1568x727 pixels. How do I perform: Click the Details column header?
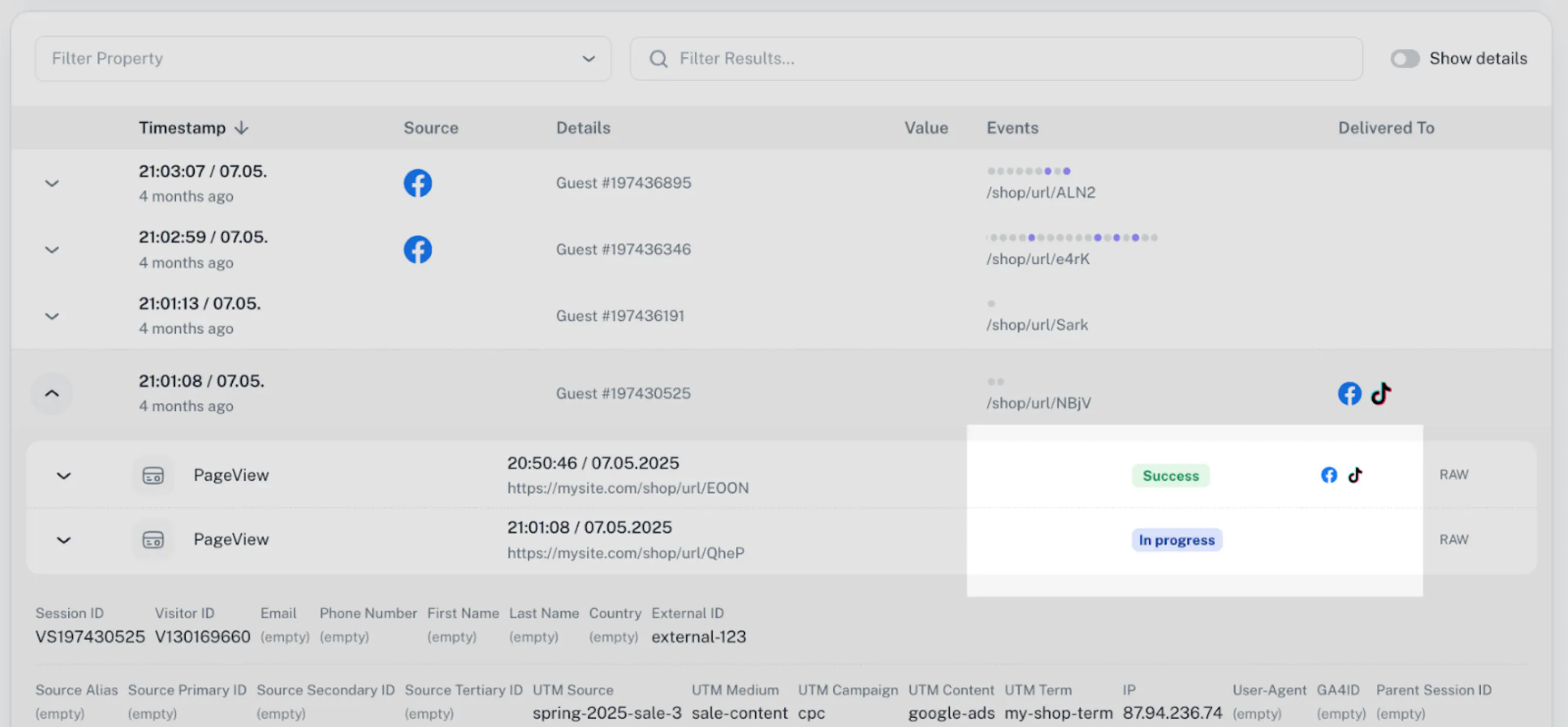(x=582, y=128)
